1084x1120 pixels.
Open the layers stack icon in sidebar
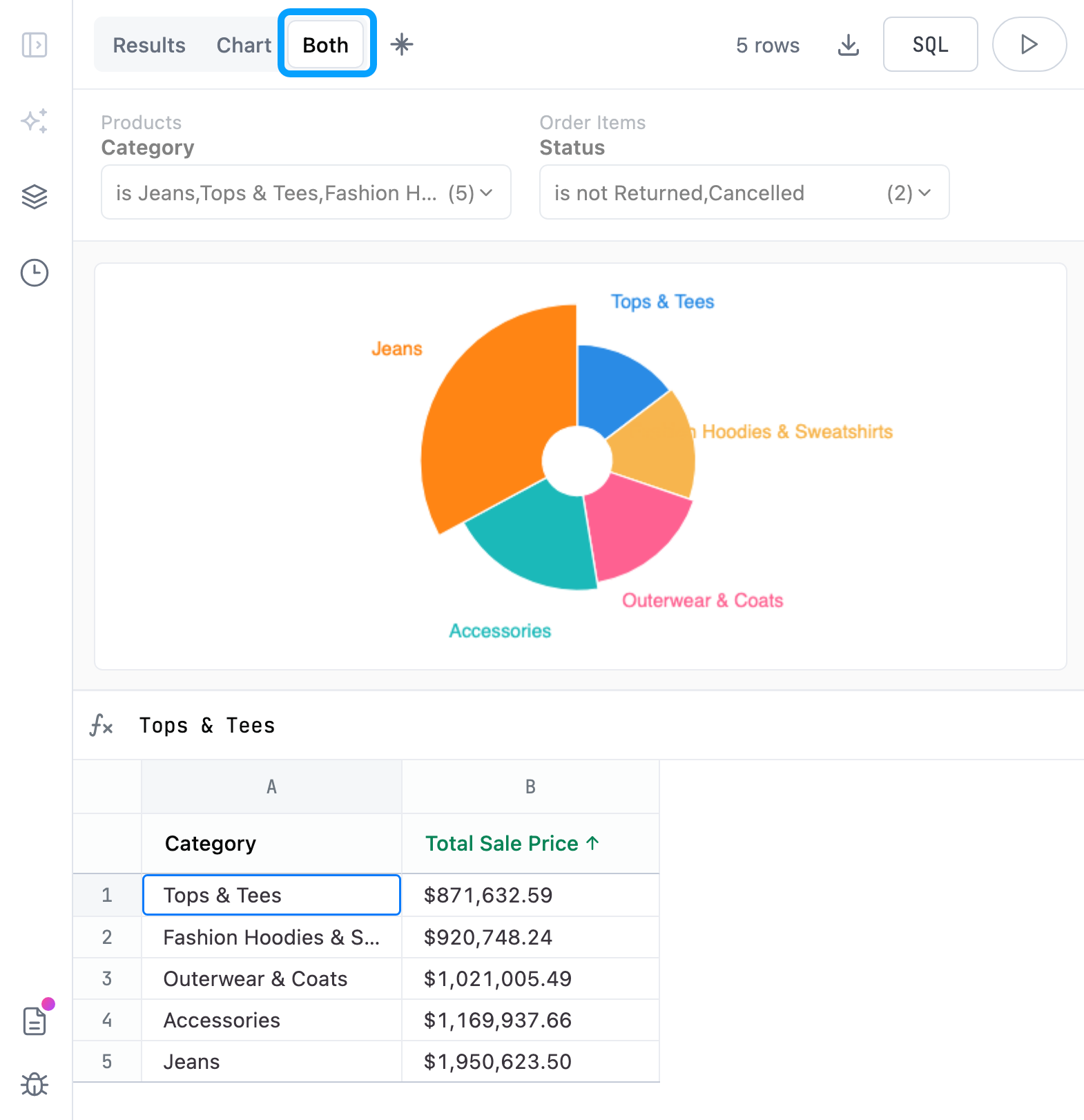35,197
